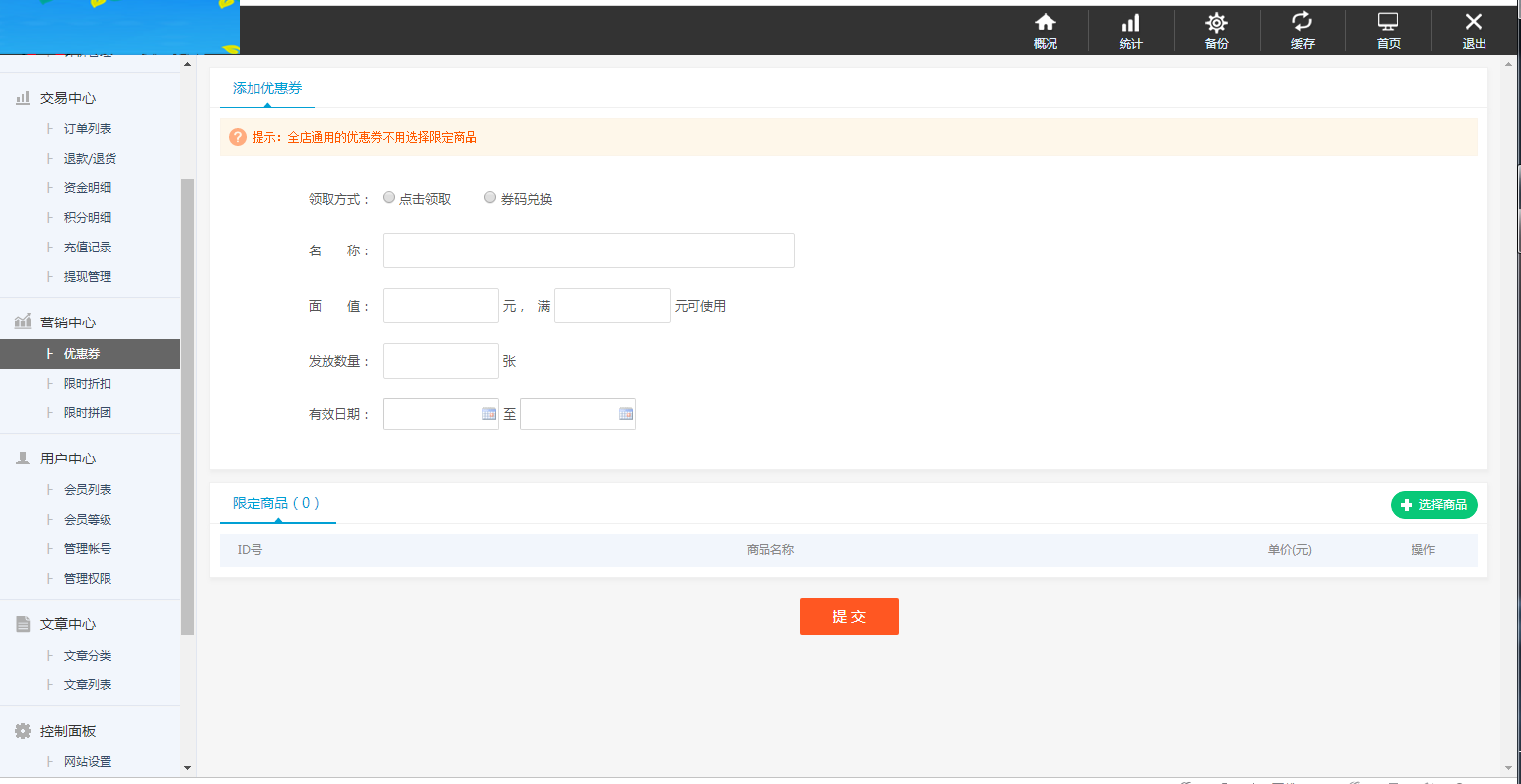Click the green 选择商品 button
The image size is (1521, 784).
[1433, 504]
